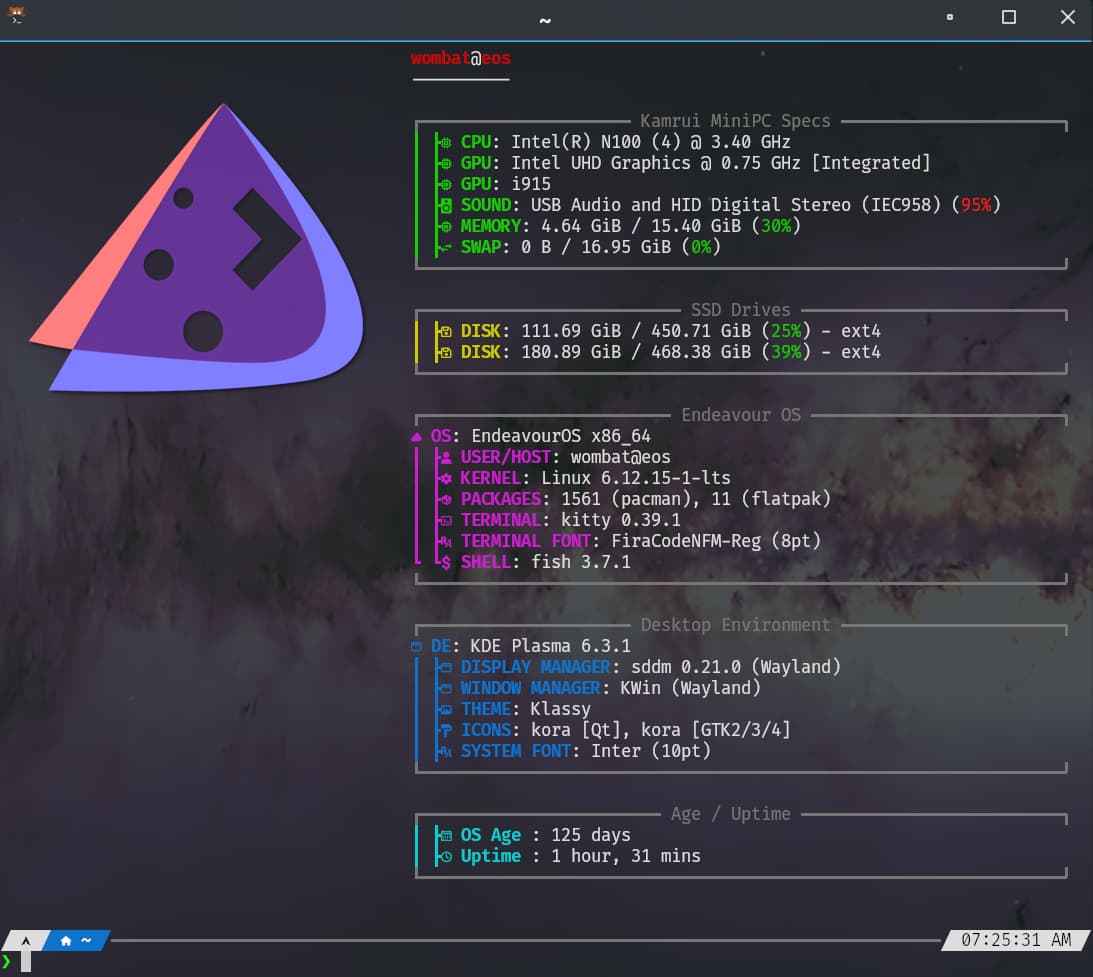This screenshot has height=977, width=1093.
Task: Click 'Intel UHD Graphics @ 0.75 GHz [Integrated]'
Action: click(x=721, y=163)
